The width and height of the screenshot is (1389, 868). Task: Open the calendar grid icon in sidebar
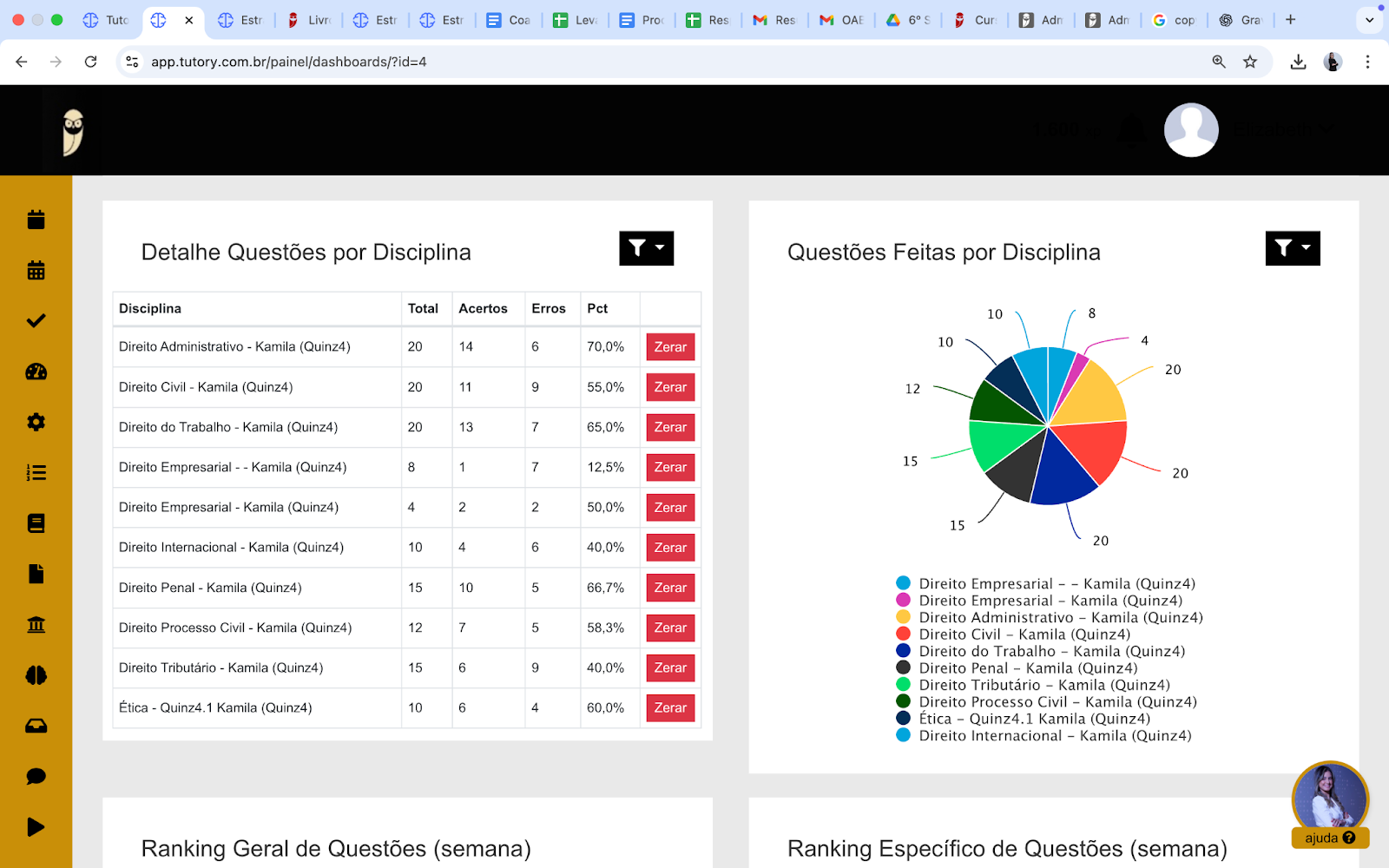click(36, 270)
